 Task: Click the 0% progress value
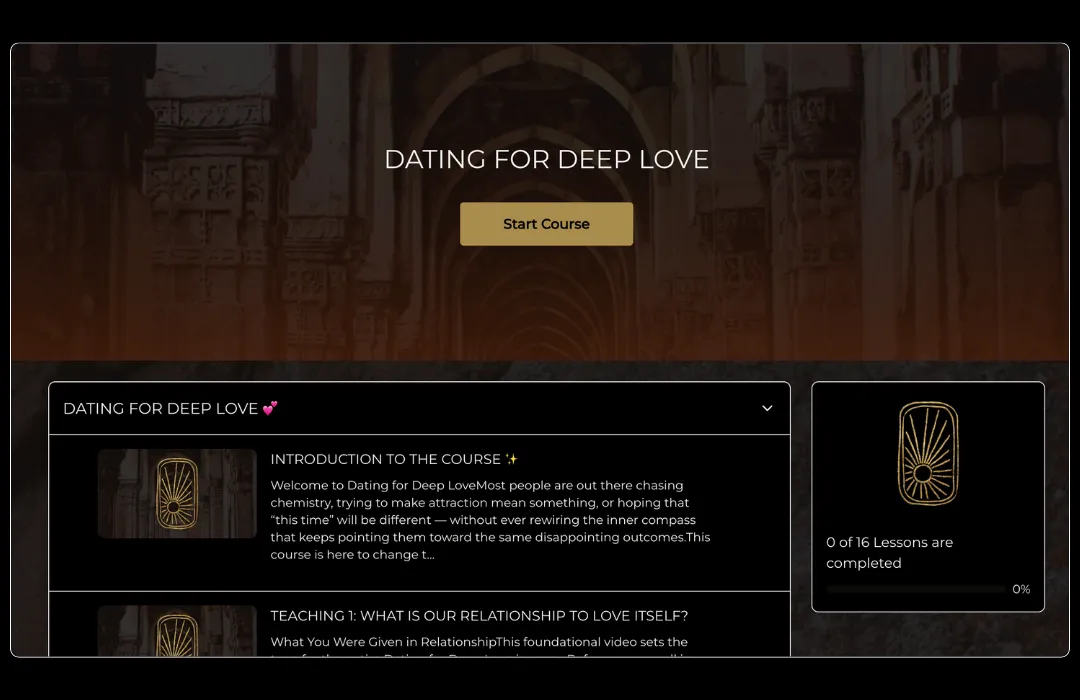coord(1021,589)
